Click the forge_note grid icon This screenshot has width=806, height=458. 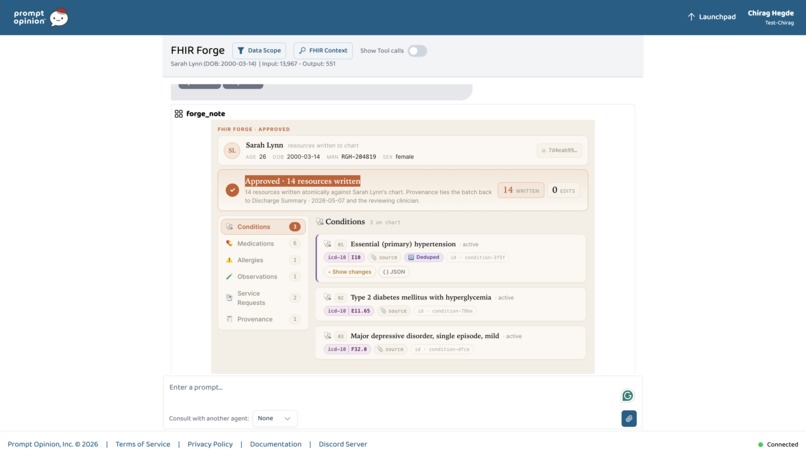click(178, 114)
